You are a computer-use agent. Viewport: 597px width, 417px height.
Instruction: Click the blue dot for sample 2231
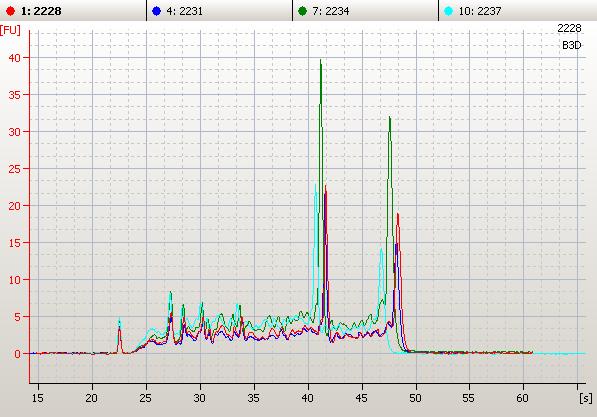point(156,11)
